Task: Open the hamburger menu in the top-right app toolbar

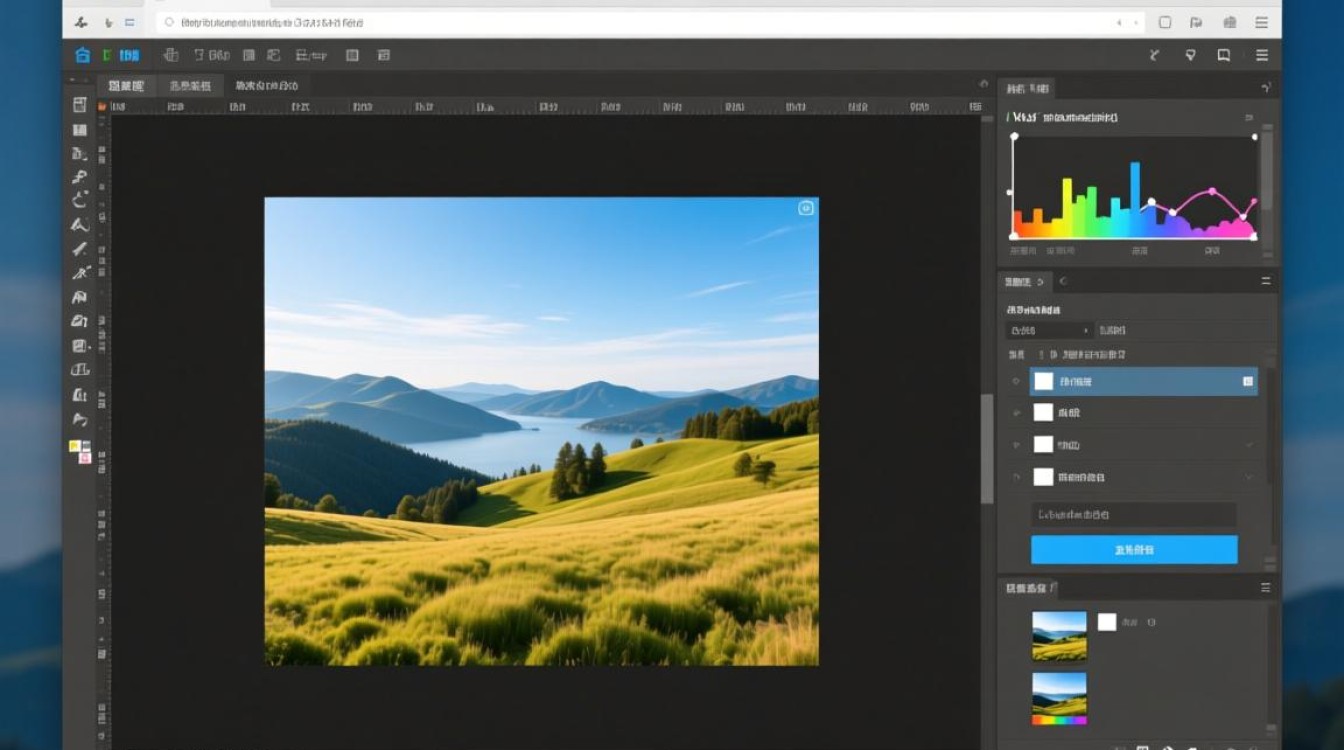Action: (1262, 56)
